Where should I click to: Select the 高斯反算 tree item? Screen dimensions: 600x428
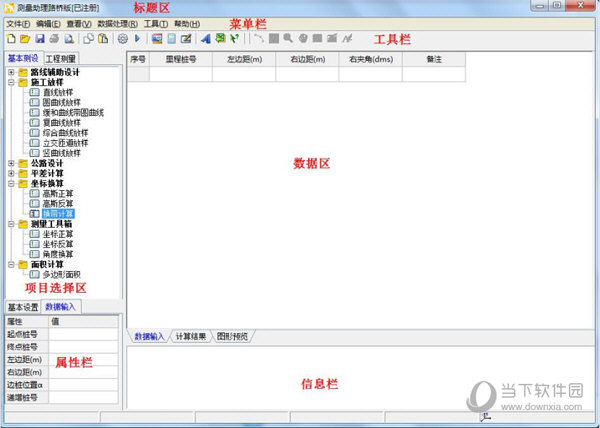point(58,203)
